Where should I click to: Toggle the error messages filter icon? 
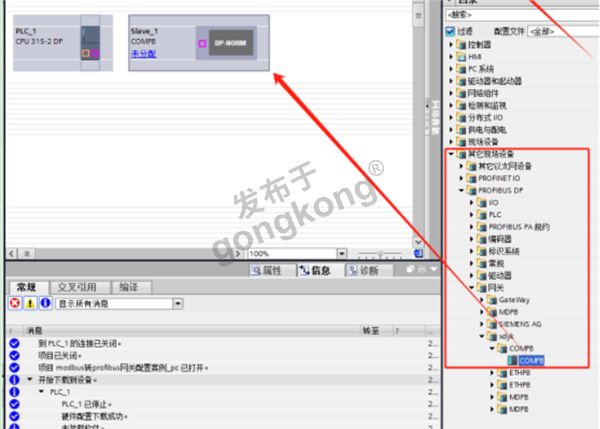pos(15,303)
